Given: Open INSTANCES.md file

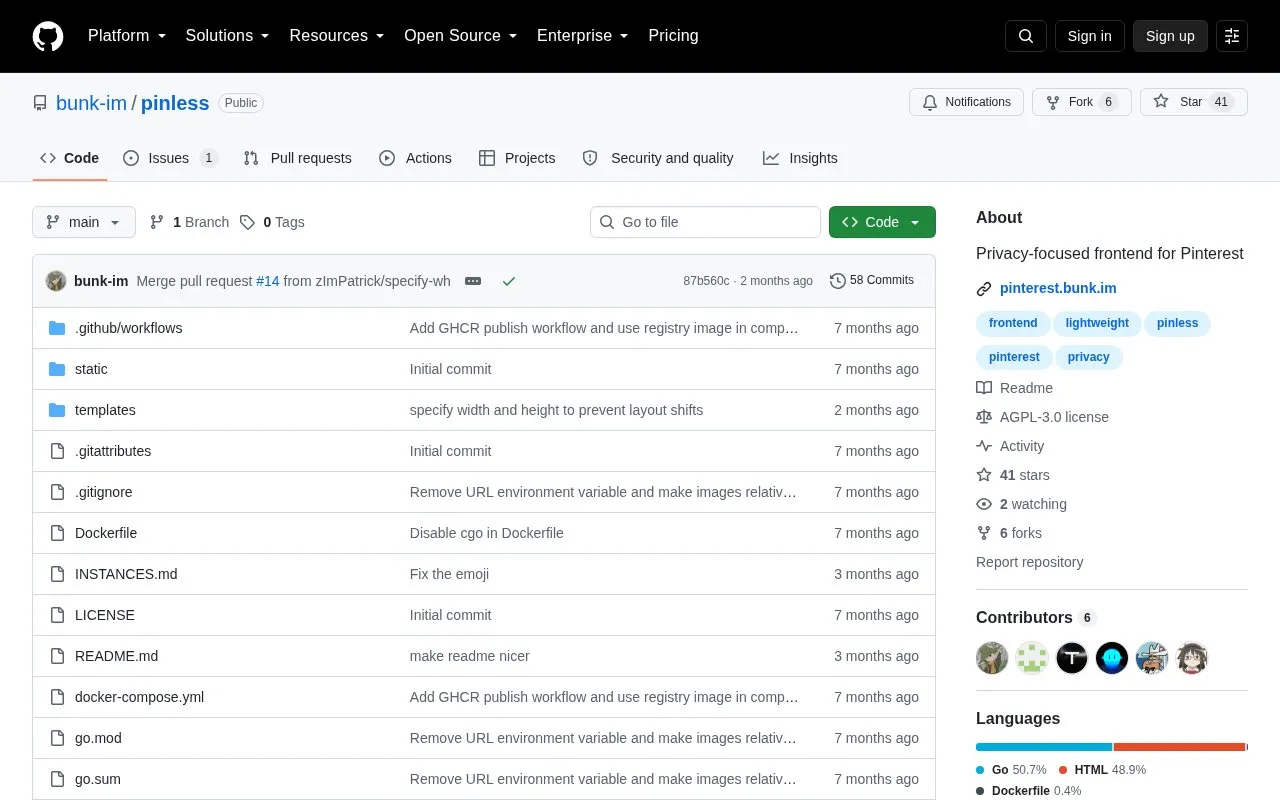Looking at the screenshot, I should pos(126,574).
